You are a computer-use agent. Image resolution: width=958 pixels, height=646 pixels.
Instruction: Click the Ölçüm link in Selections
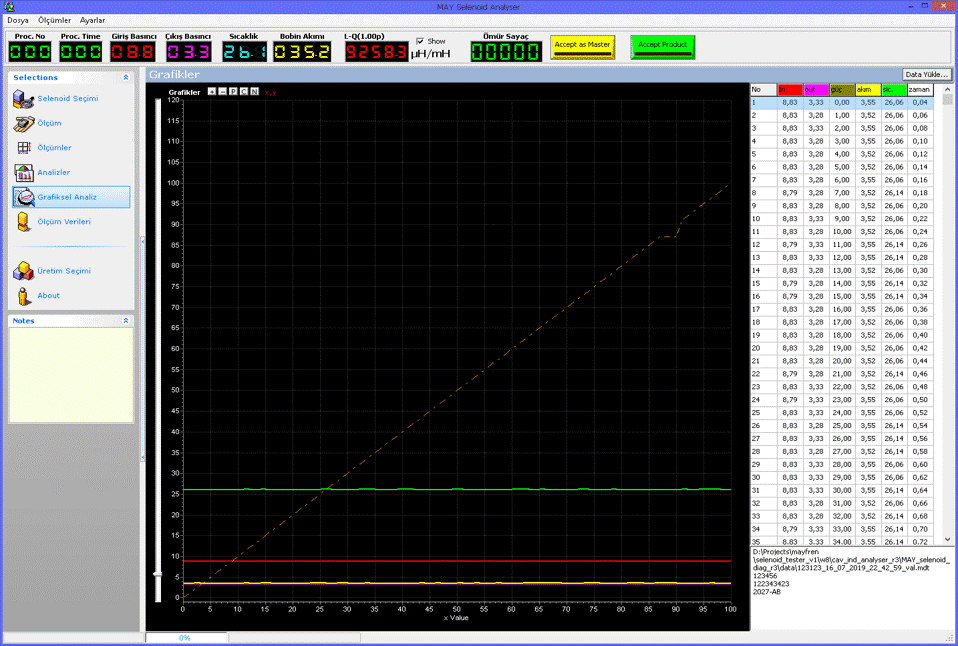[49, 123]
